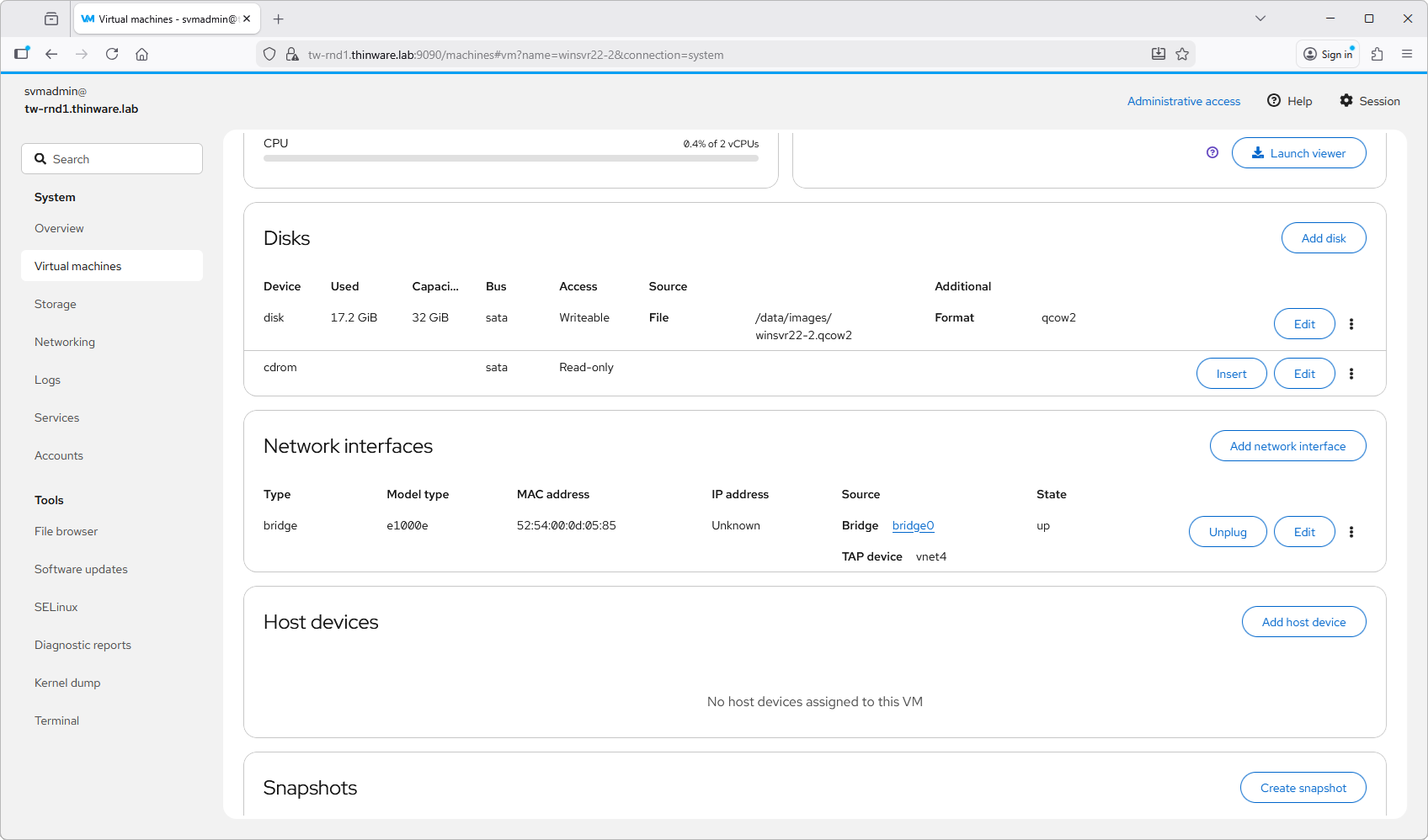Click the Launch viewer button
The image size is (1428, 840).
pyautogui.click(x=1298, y=153)
